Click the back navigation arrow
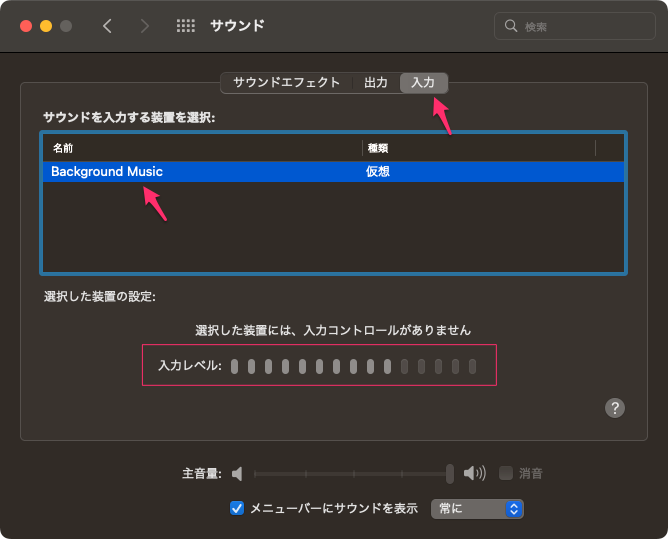Screen dimensions: 668x539 coord(107,26)
